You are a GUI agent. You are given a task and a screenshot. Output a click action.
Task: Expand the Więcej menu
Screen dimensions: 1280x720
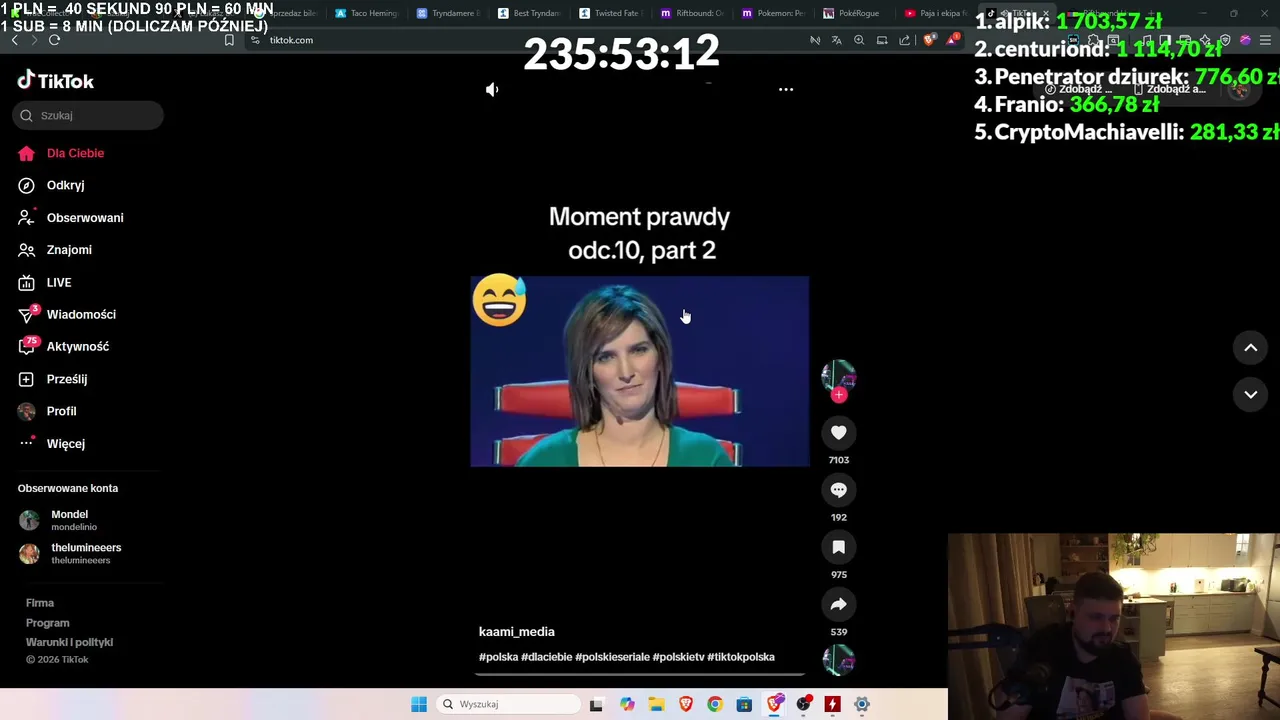pos(51,444)
